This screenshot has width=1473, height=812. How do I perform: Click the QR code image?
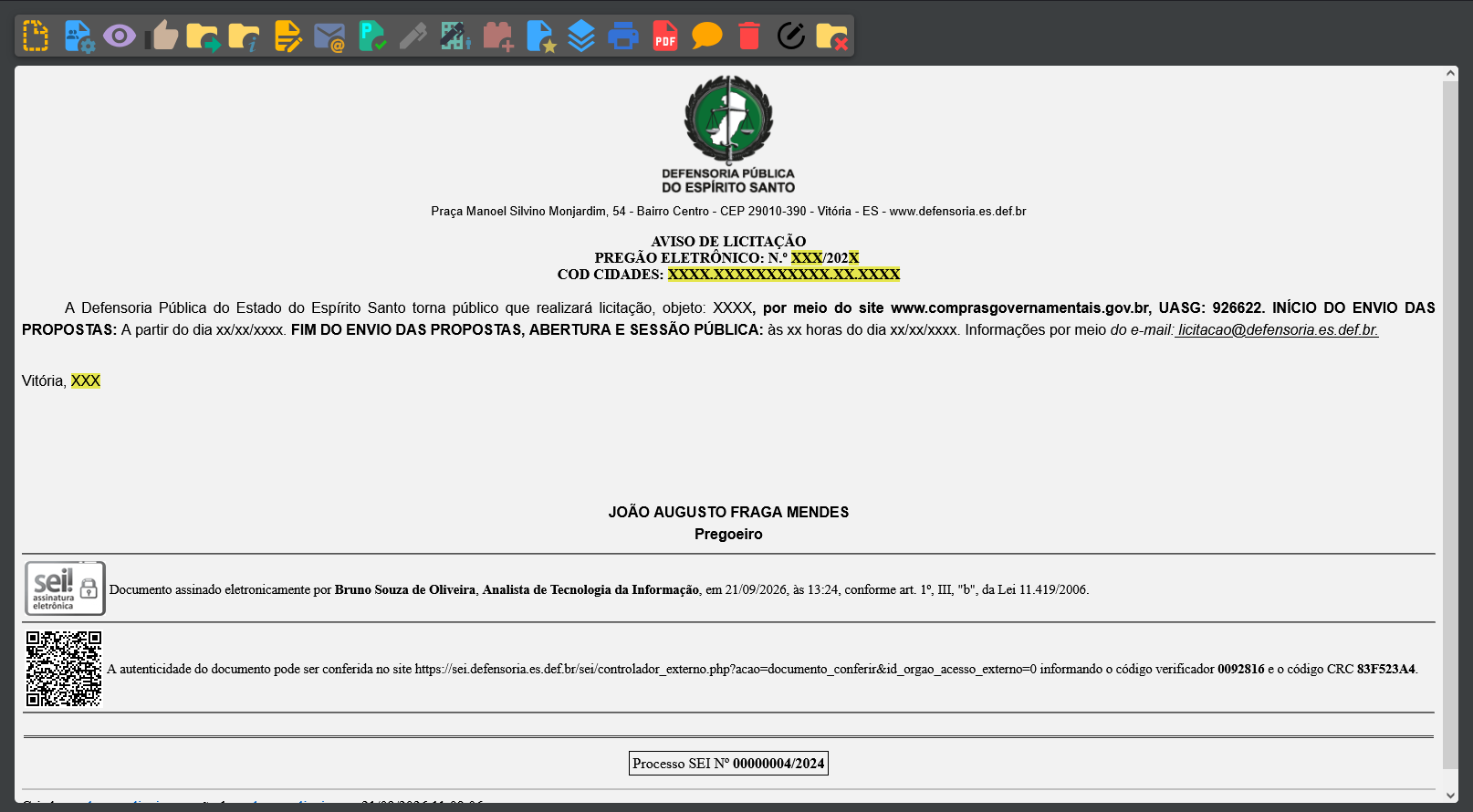click(64, 669)
